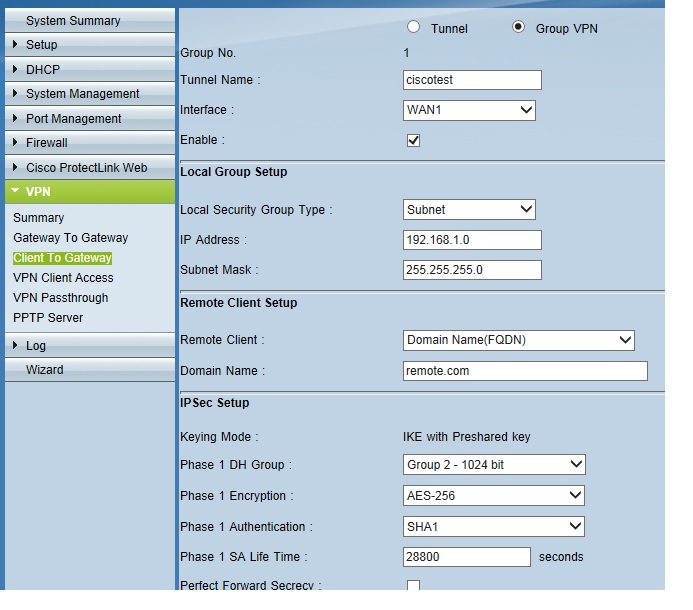Click the Domain Name field
The height and width of the screenshot is (610, 693).
[525, 371]
